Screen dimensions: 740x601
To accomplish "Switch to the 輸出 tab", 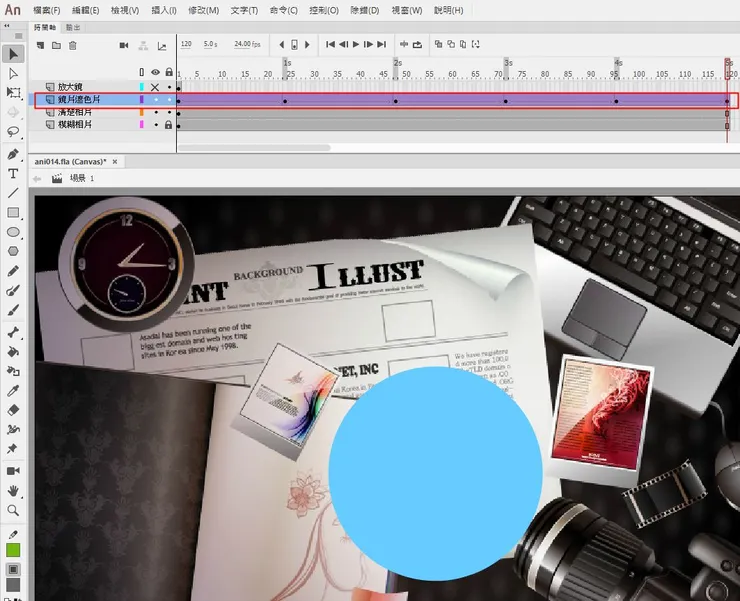I will [x=73, y=28].
